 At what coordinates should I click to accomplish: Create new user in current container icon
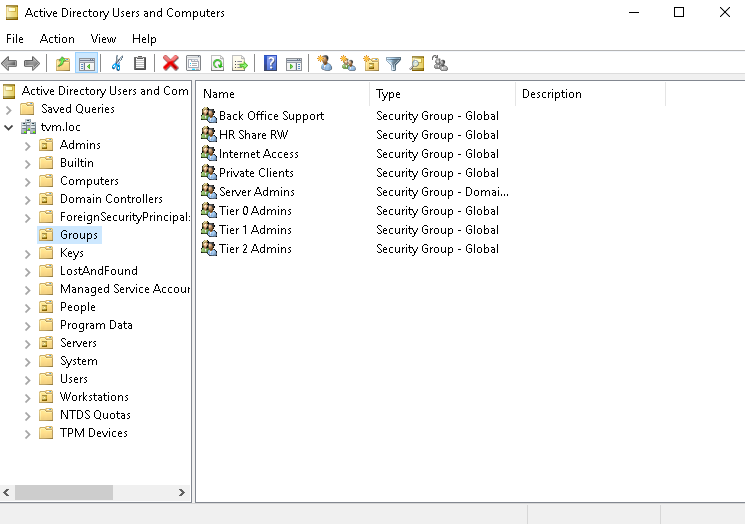point(325,63)
